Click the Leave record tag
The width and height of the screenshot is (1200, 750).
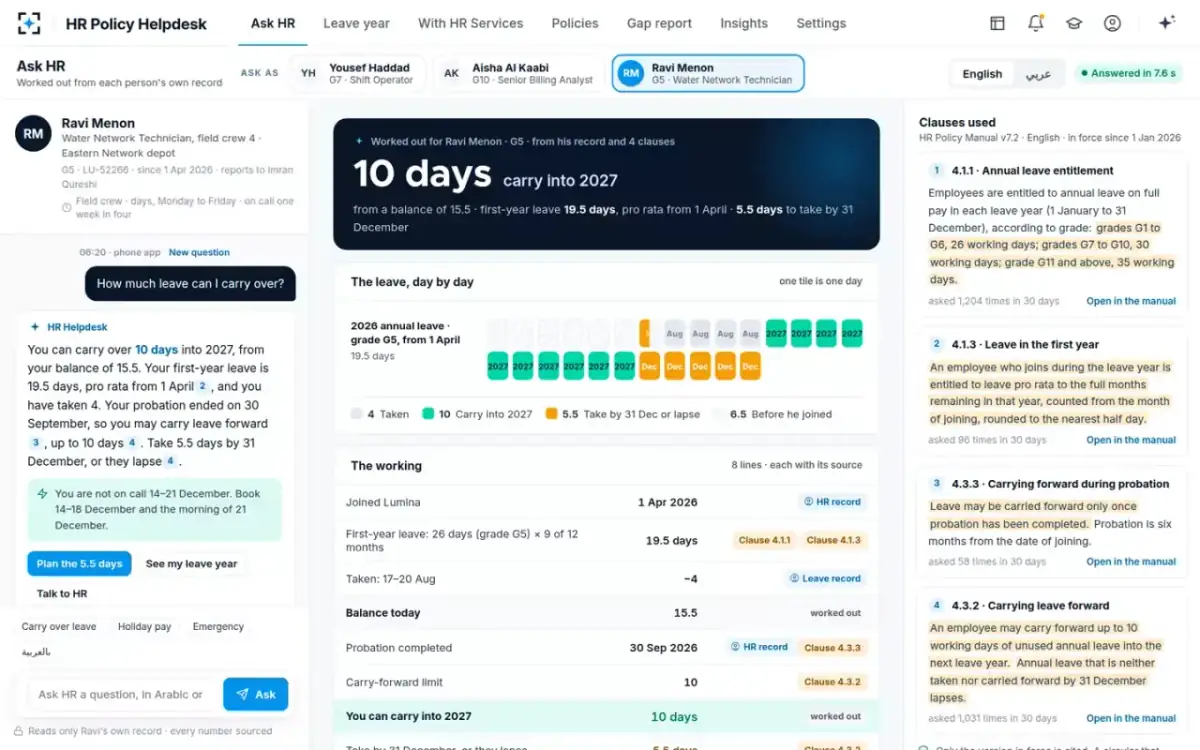[x=825, y=578]
